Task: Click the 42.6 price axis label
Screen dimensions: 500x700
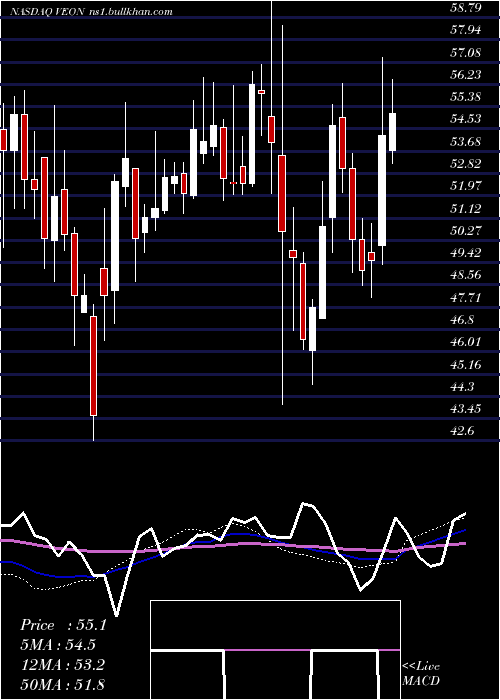Action: (x=462, y=431)
